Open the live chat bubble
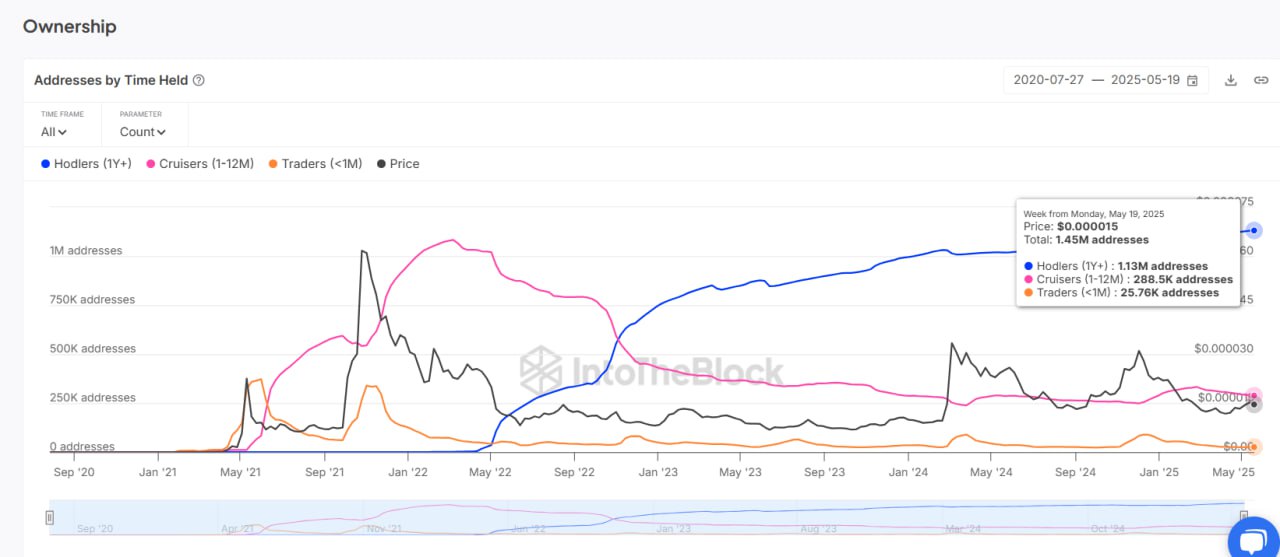Viewport: 1280px width, 557px height. click(x=1253, y=540)
